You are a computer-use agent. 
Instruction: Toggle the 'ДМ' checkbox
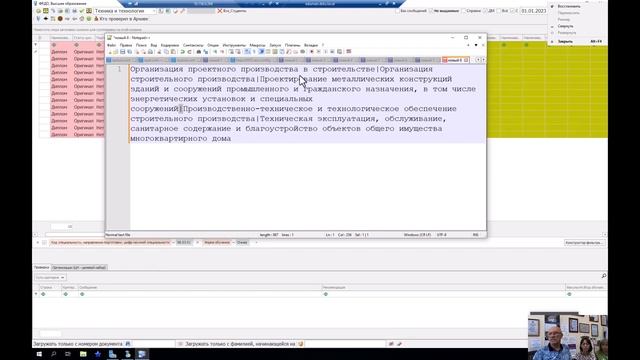click(485, 11)
